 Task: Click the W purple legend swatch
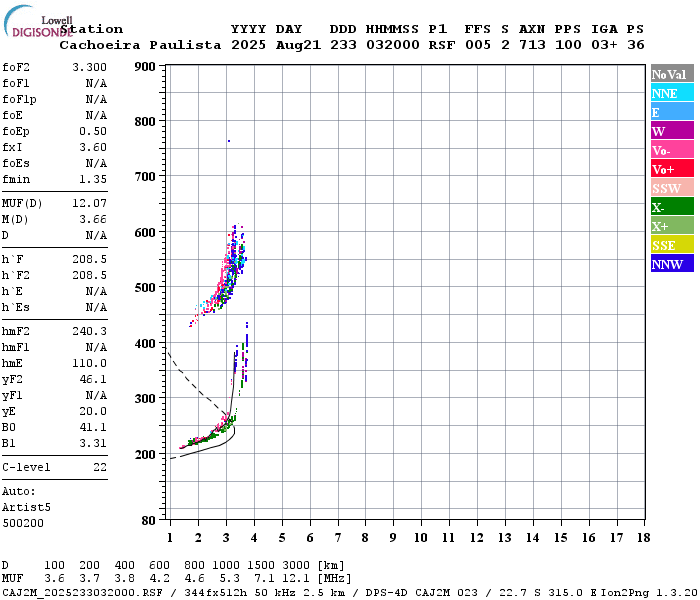(x=672, y=130)
